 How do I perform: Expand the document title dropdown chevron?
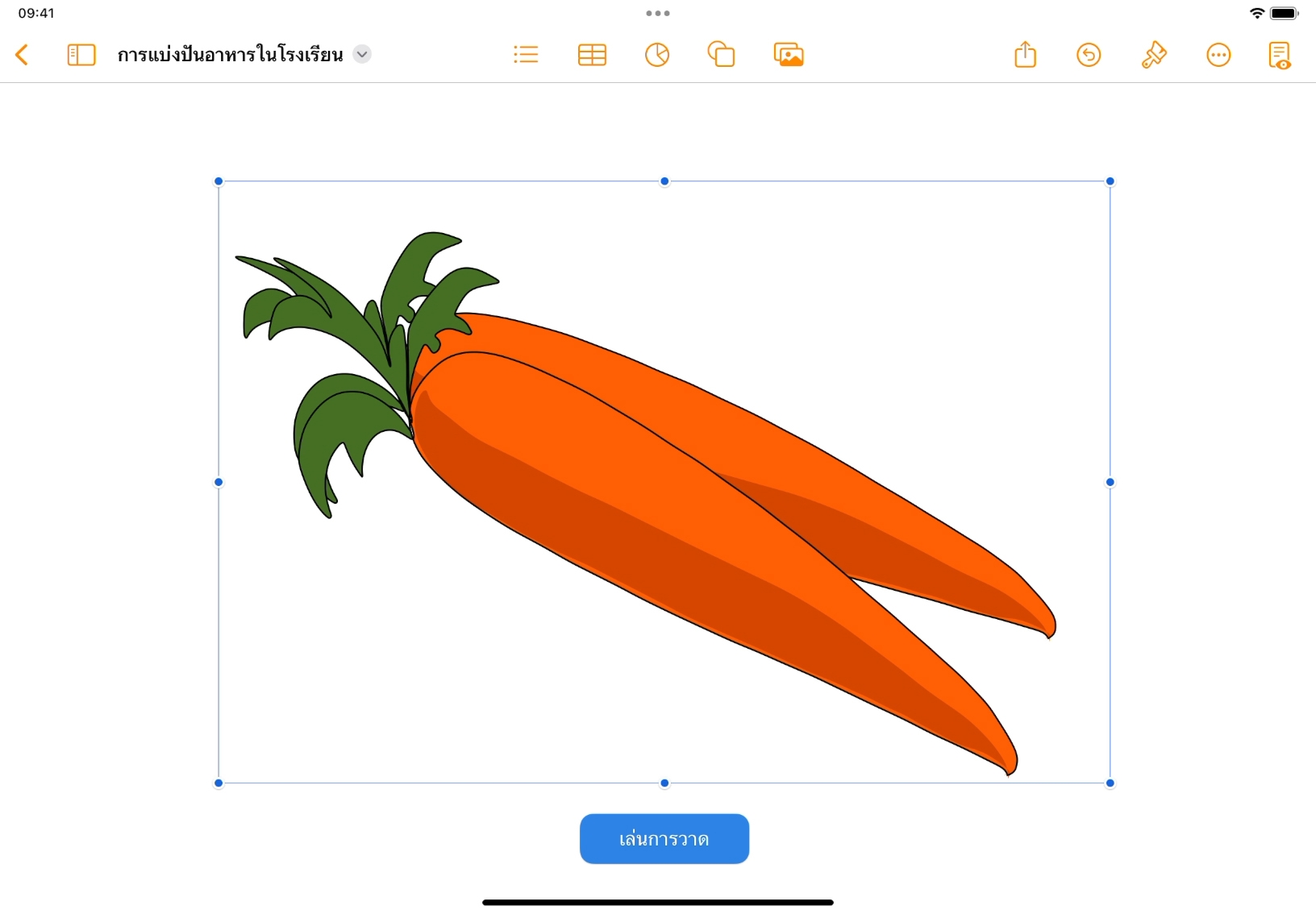[x=363, y=55]
